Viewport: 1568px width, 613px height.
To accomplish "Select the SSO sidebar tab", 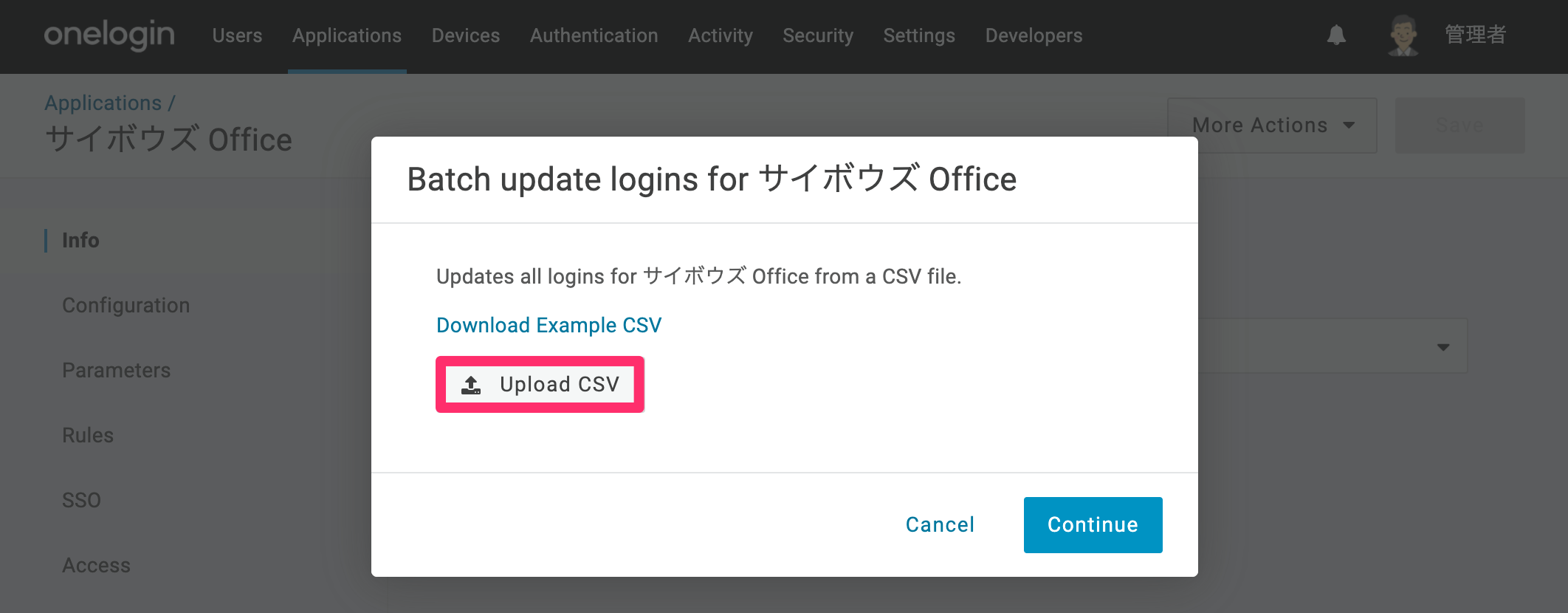I will [x=81, y=500].
